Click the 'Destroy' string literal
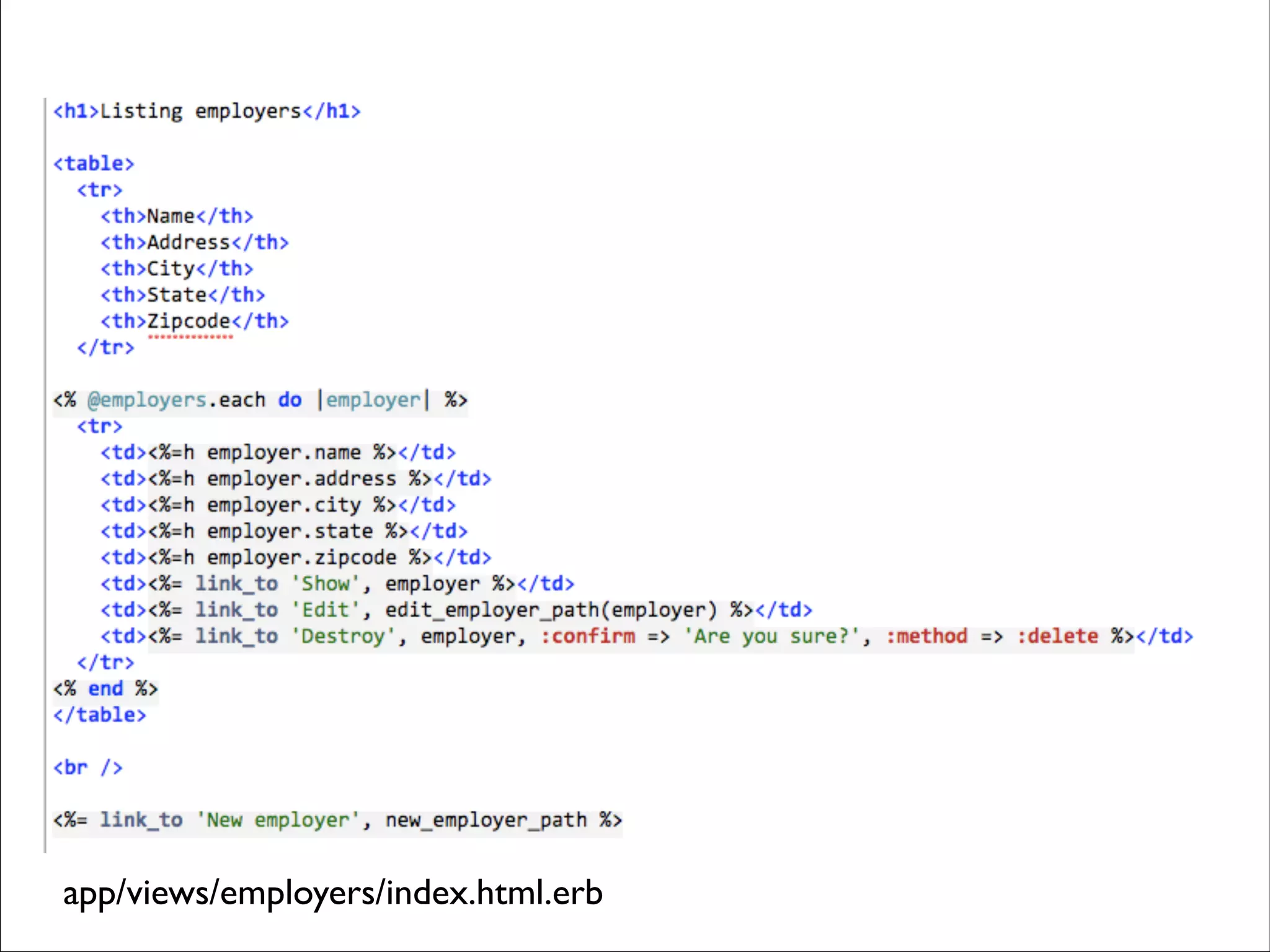Screen dimensions: 1270x952 pos(343,637)
